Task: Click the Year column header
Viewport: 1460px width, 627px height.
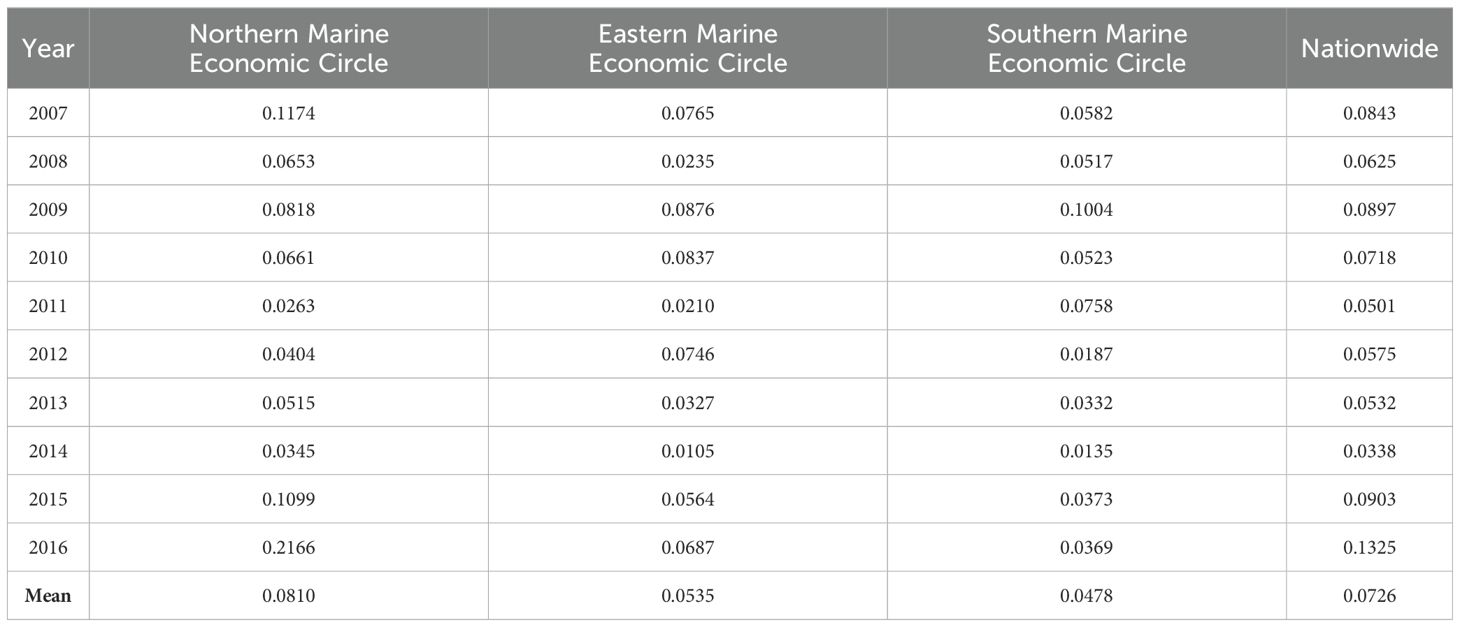Action: (48, 48)
